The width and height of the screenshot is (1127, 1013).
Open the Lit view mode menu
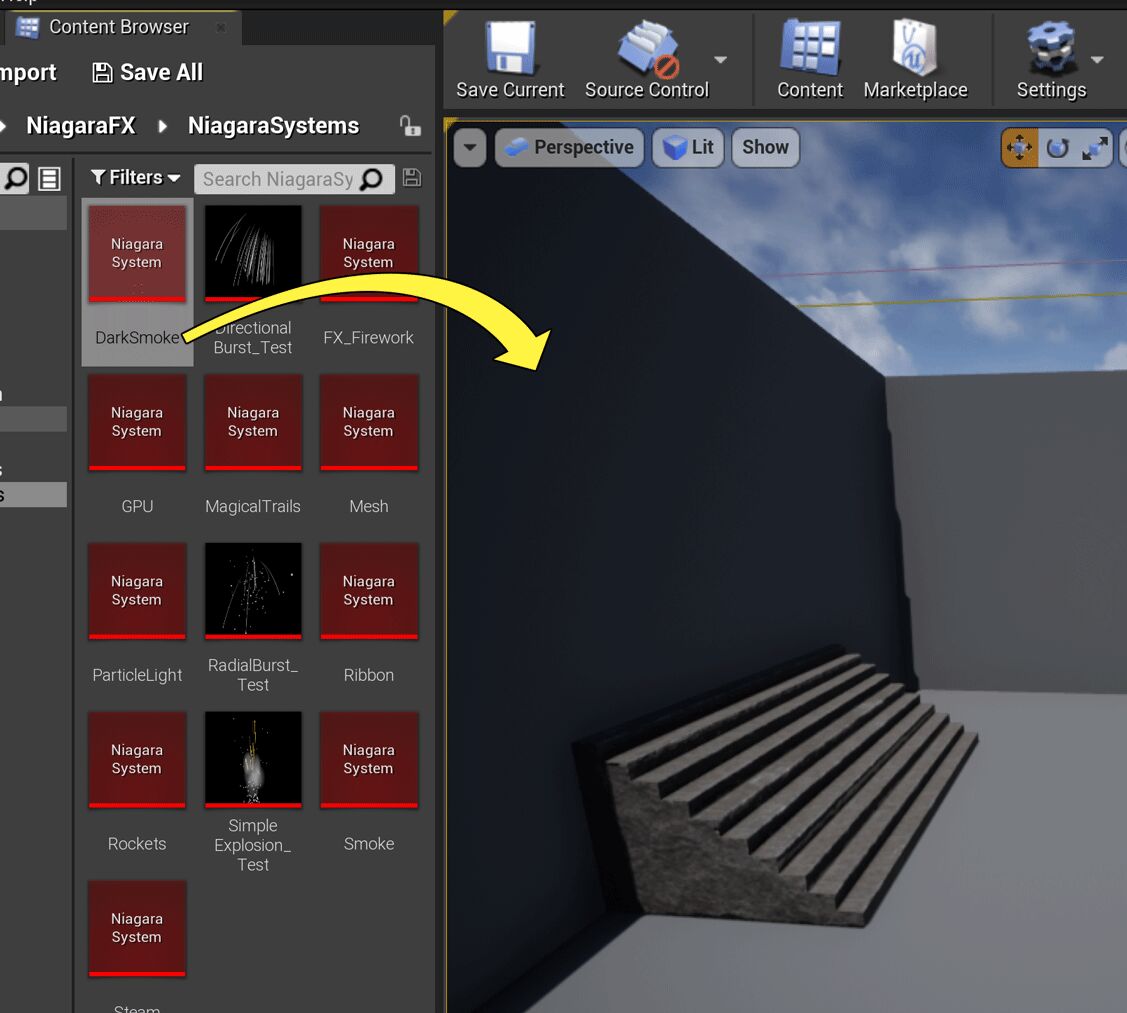[x=688, y=147]
